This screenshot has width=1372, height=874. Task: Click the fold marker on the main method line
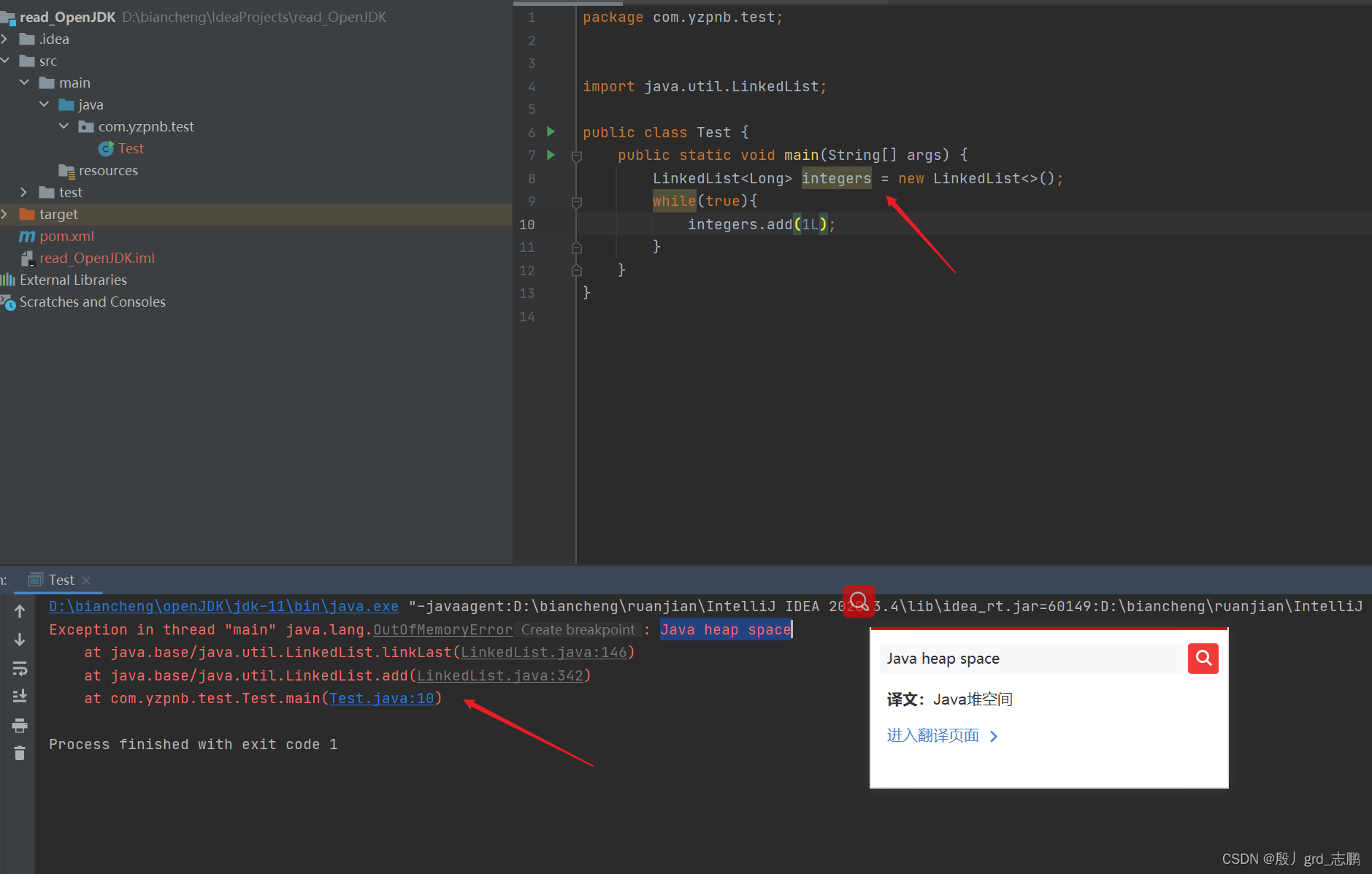pyautogui.click(x=576, y=156)
